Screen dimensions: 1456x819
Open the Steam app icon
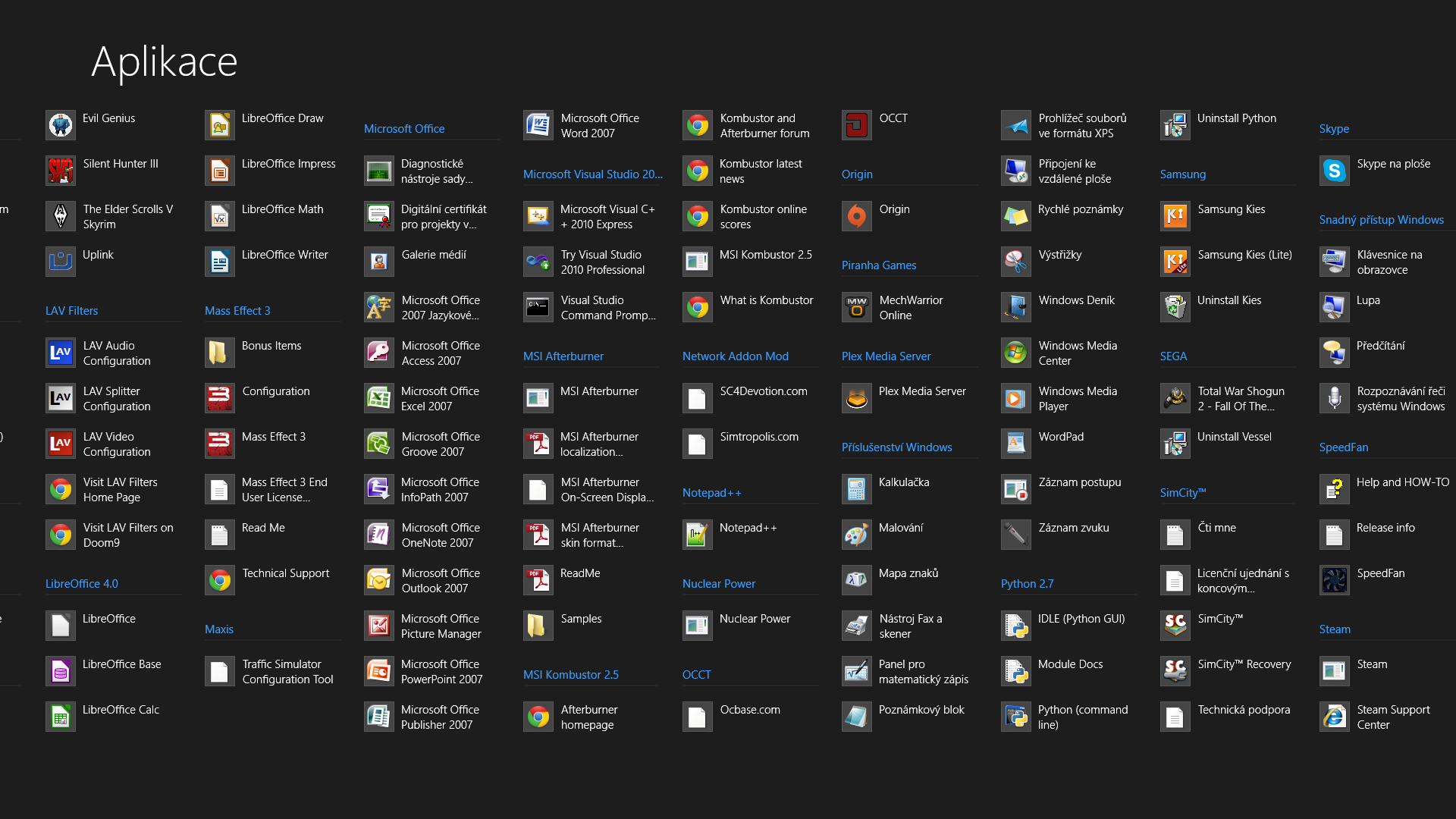click(1335, 671)
